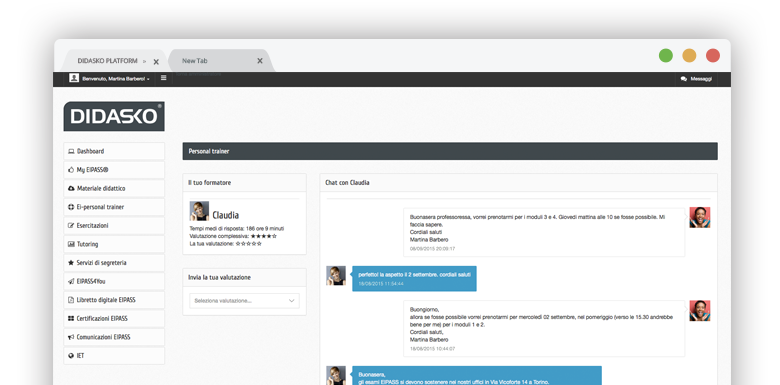Open Comunicazioni EIPASS

coord(114,337)
